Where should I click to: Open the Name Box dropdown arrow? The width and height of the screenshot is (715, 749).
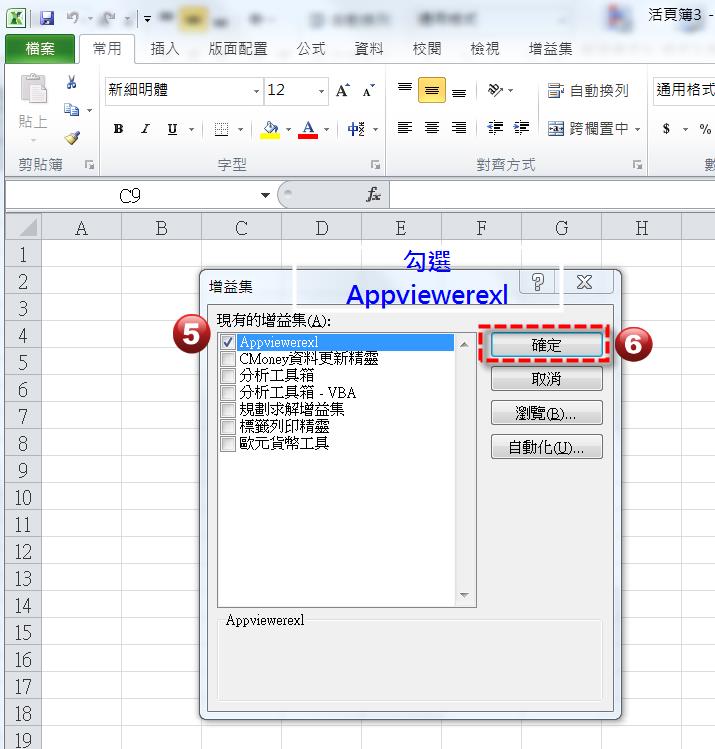coord(265,195)
